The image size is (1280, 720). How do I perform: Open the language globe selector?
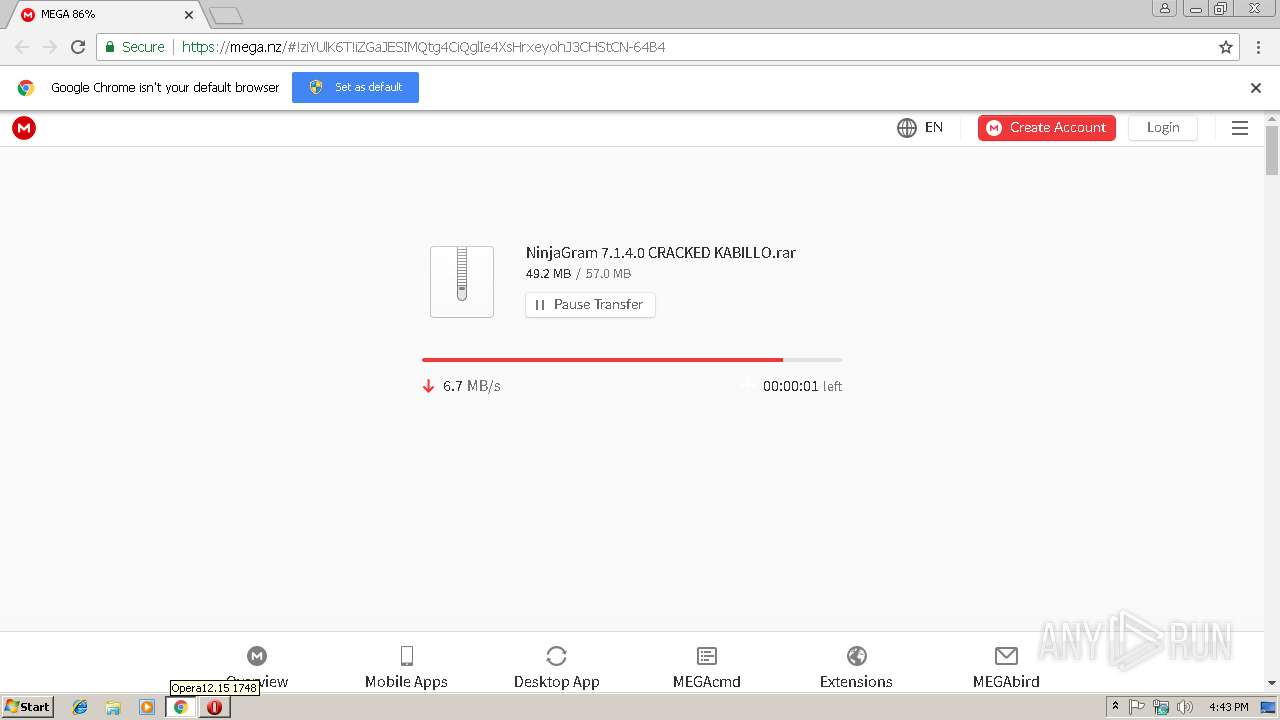(x=907, y=128)
